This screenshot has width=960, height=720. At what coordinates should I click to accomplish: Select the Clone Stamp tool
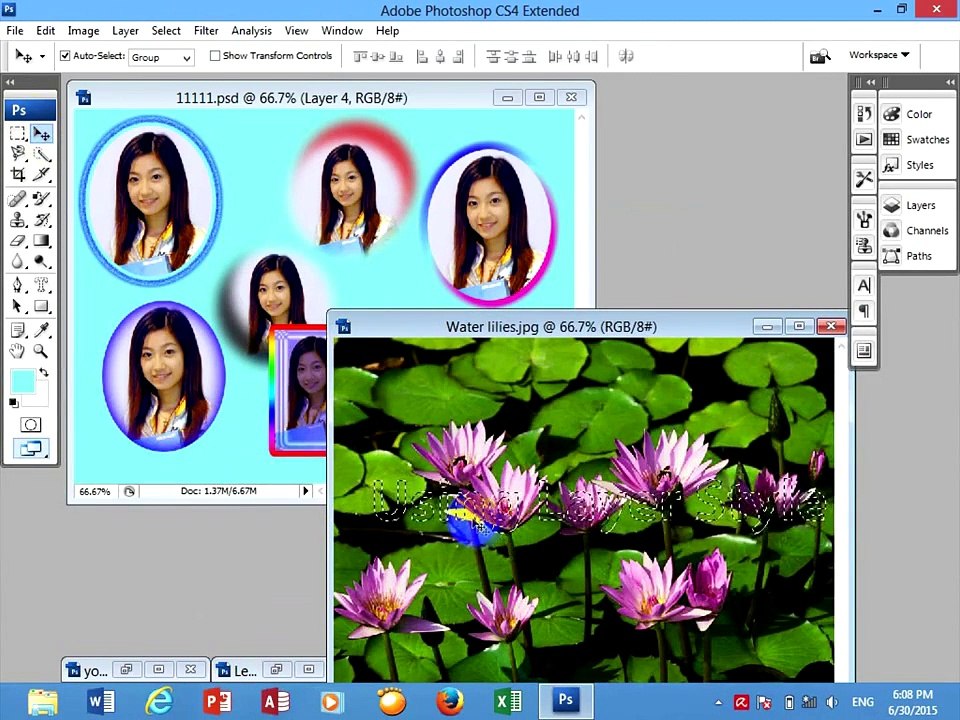click(x=18, y=220)
